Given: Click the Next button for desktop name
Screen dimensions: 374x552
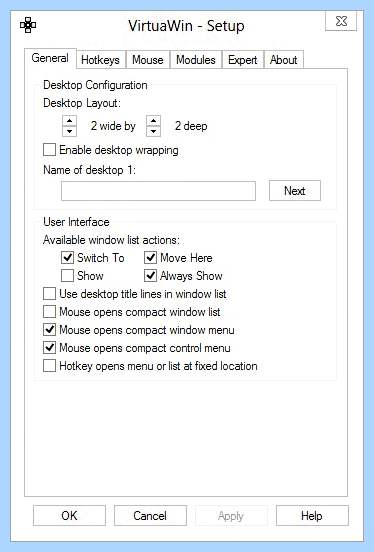Looking at the screenshot, I should pyautogui.click(x=295, y=191).
